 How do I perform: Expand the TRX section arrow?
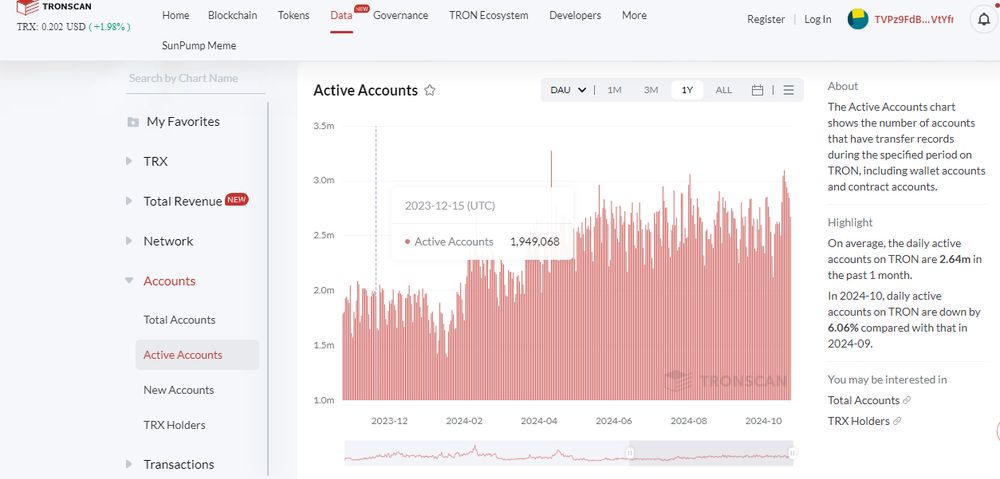tap(129, 161)
